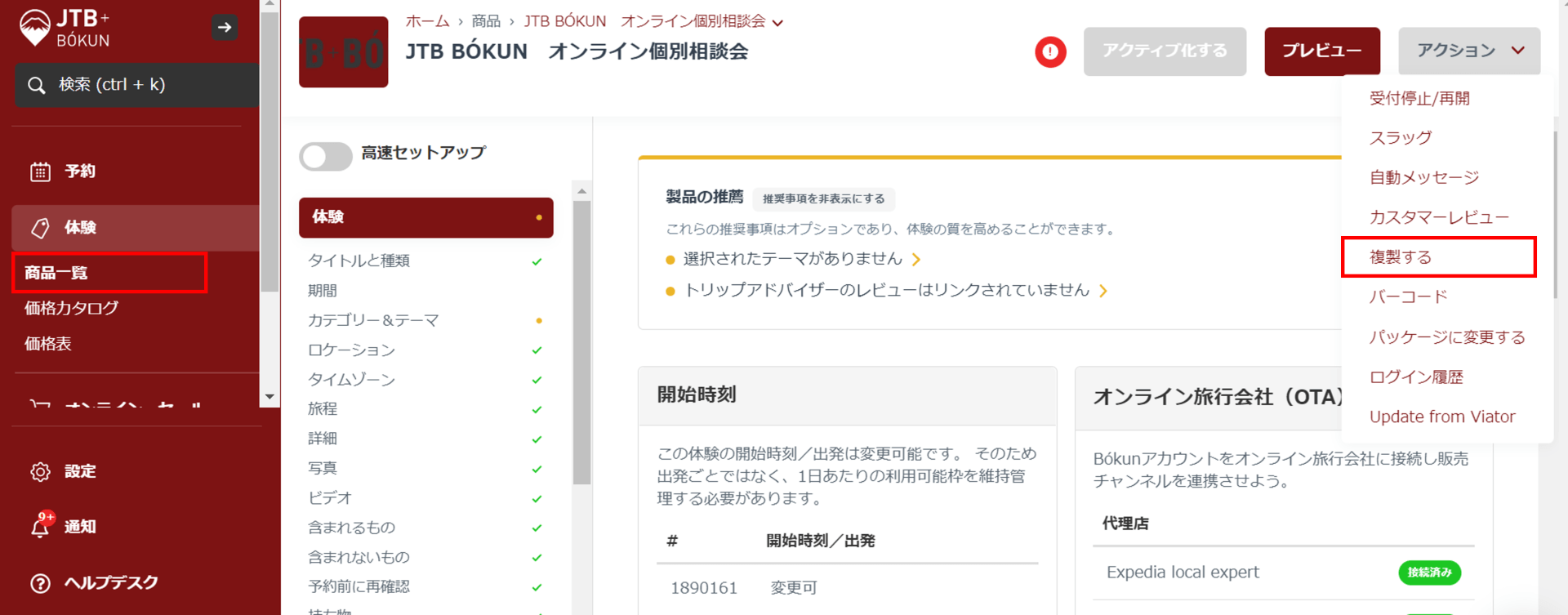Collapse sidebar with the arrow icon

click(x=225, y=28)
